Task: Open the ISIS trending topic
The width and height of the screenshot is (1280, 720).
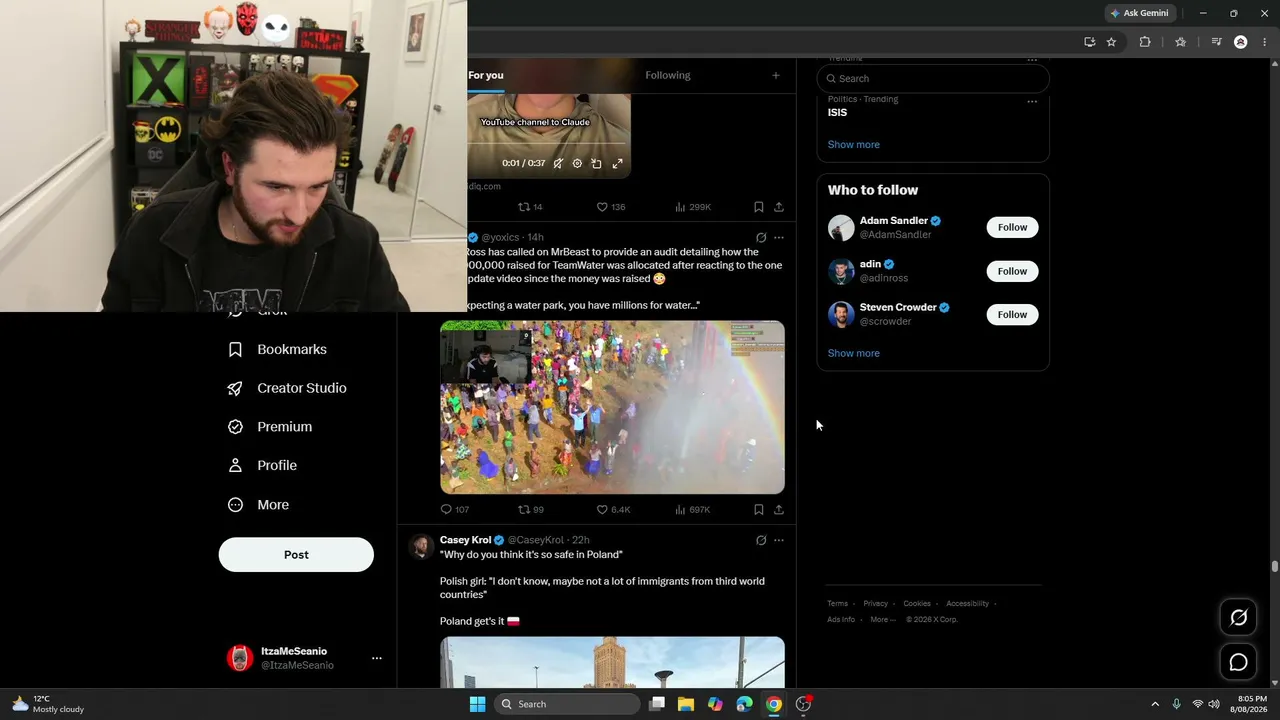Action: pos(837,113)
